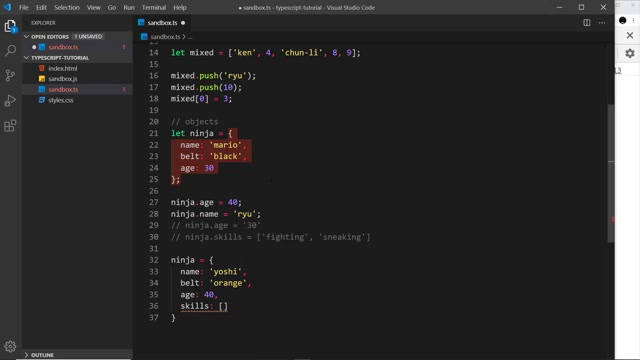Open the File menu

tap(24, 7)
